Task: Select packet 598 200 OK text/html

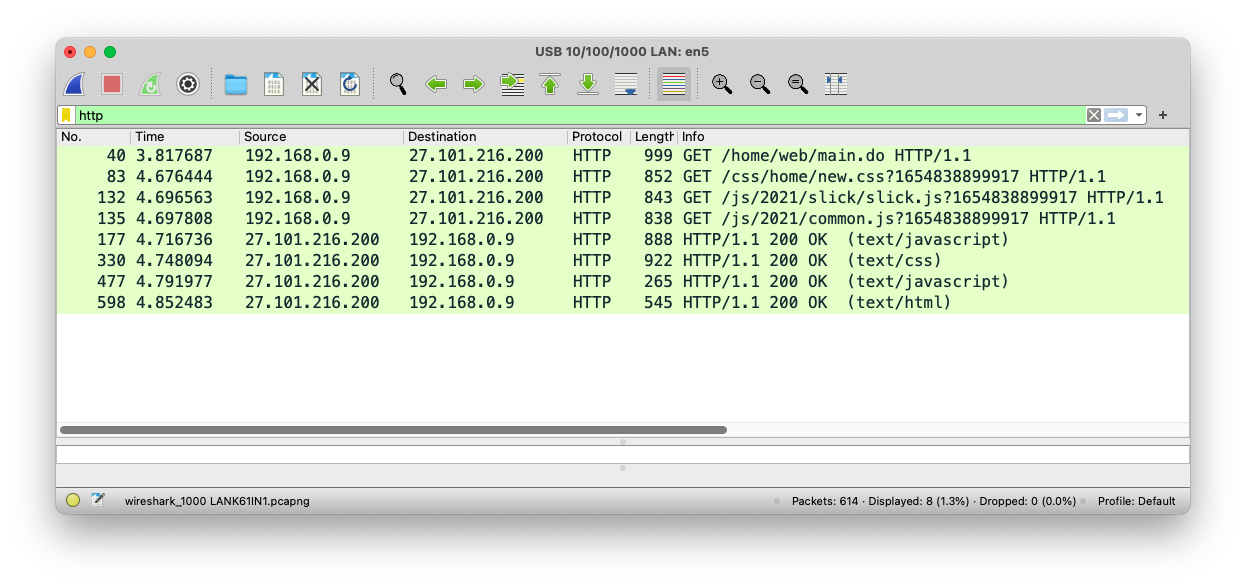Action: click(x=623, y=303)
